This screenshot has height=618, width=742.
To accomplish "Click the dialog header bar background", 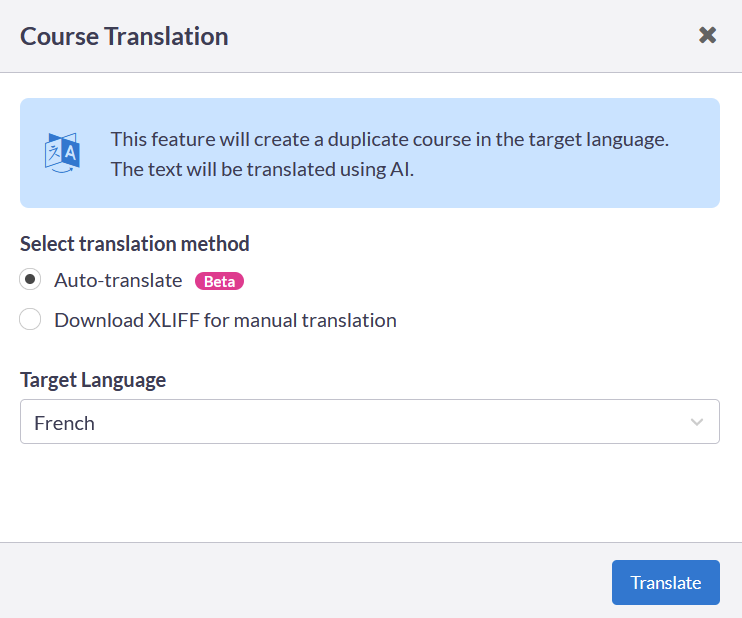I will (450, 36).
